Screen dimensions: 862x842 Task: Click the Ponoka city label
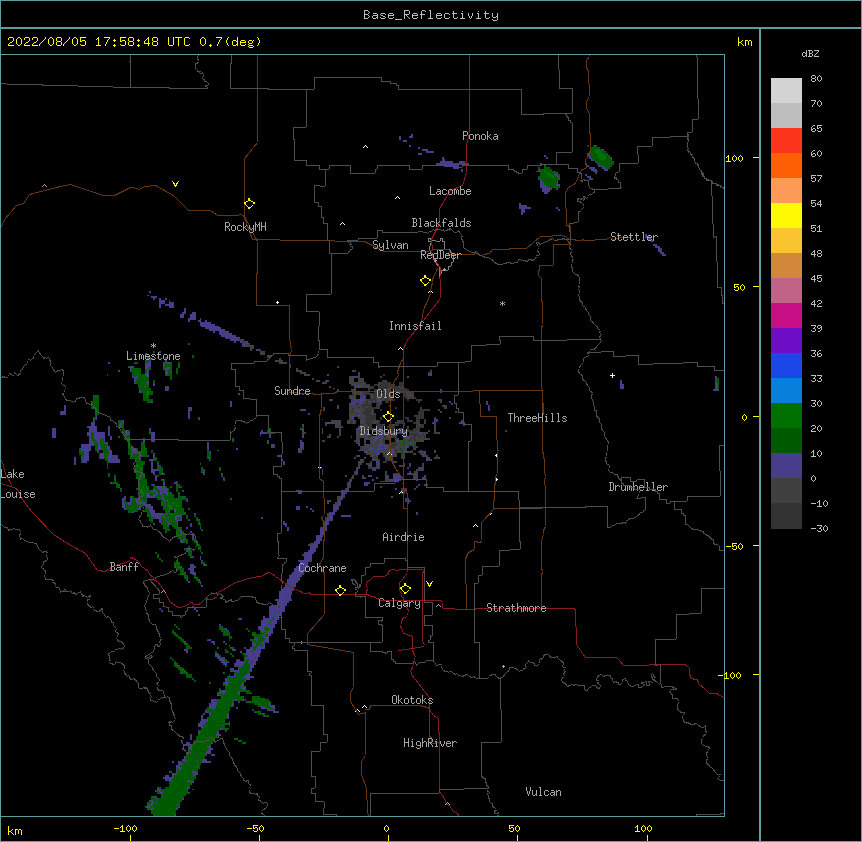tap(480, 136)
